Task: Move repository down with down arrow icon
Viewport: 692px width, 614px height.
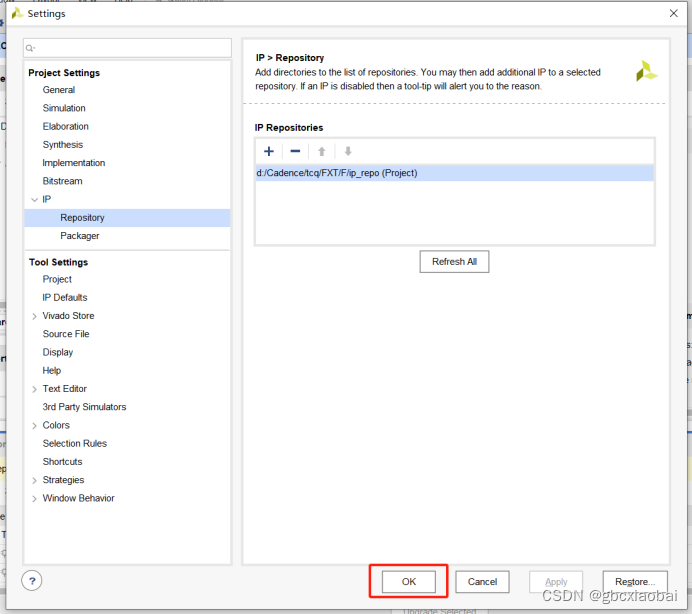Action: click(x=348, y=151)
